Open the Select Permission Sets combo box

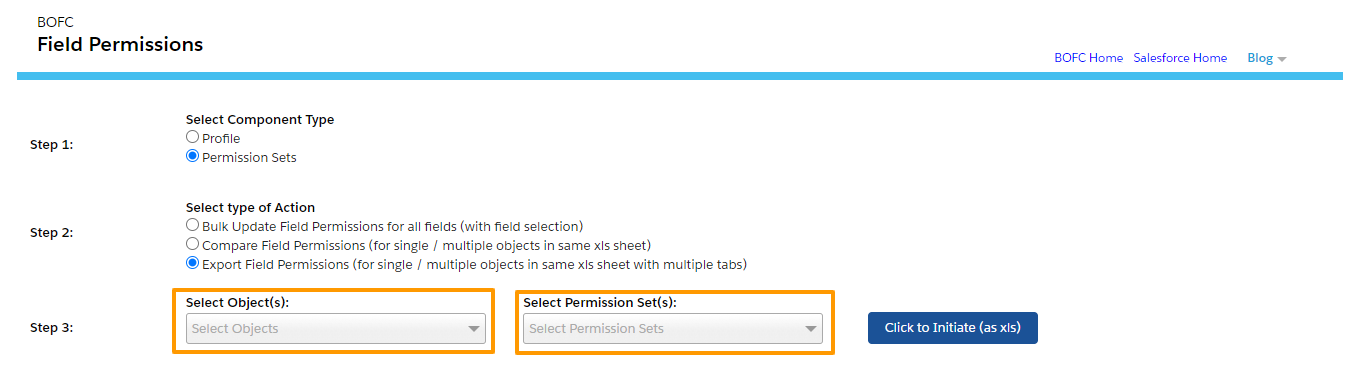tap(673, 329)
